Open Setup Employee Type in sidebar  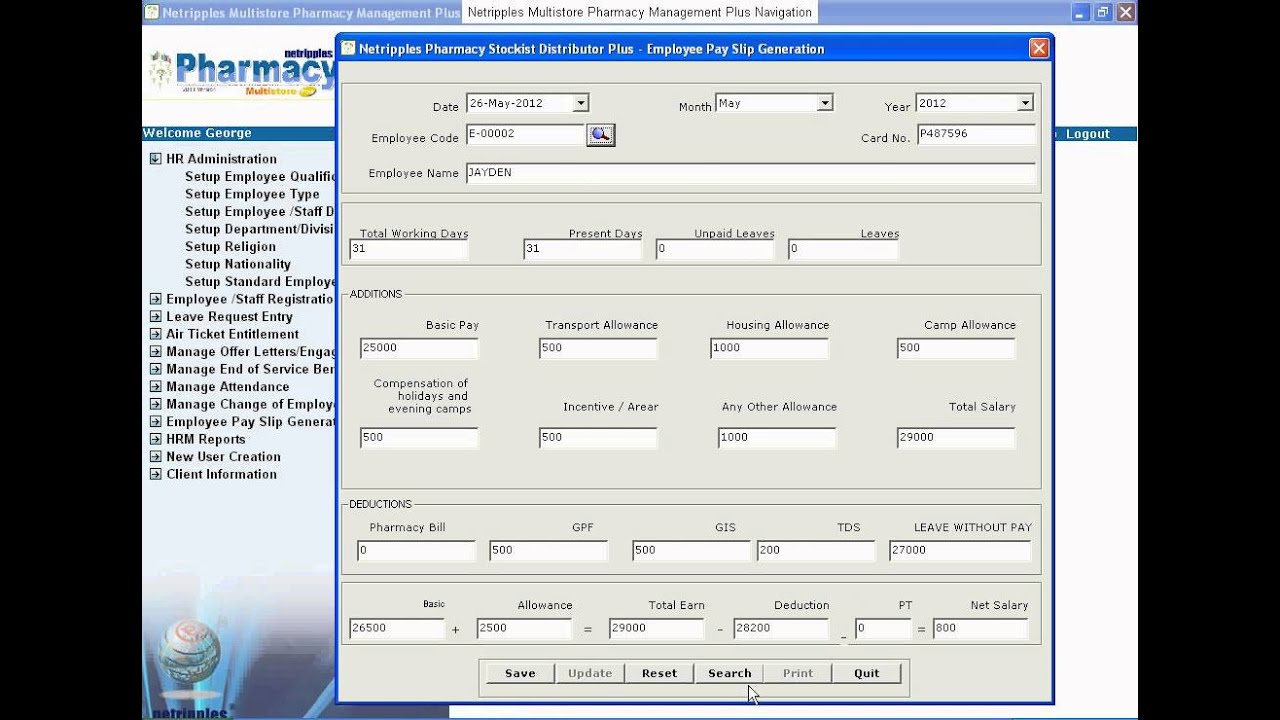(x=252, y=194)
